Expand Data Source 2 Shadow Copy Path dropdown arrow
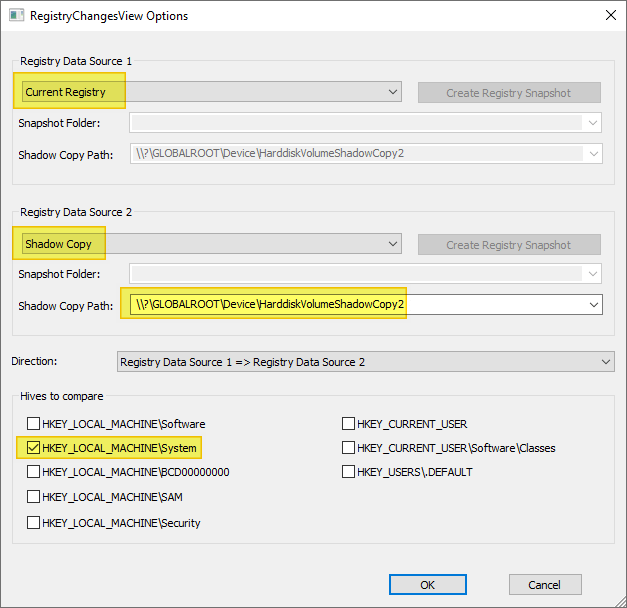627x608 pixels. pyautogui.click(x=593, y=305)
